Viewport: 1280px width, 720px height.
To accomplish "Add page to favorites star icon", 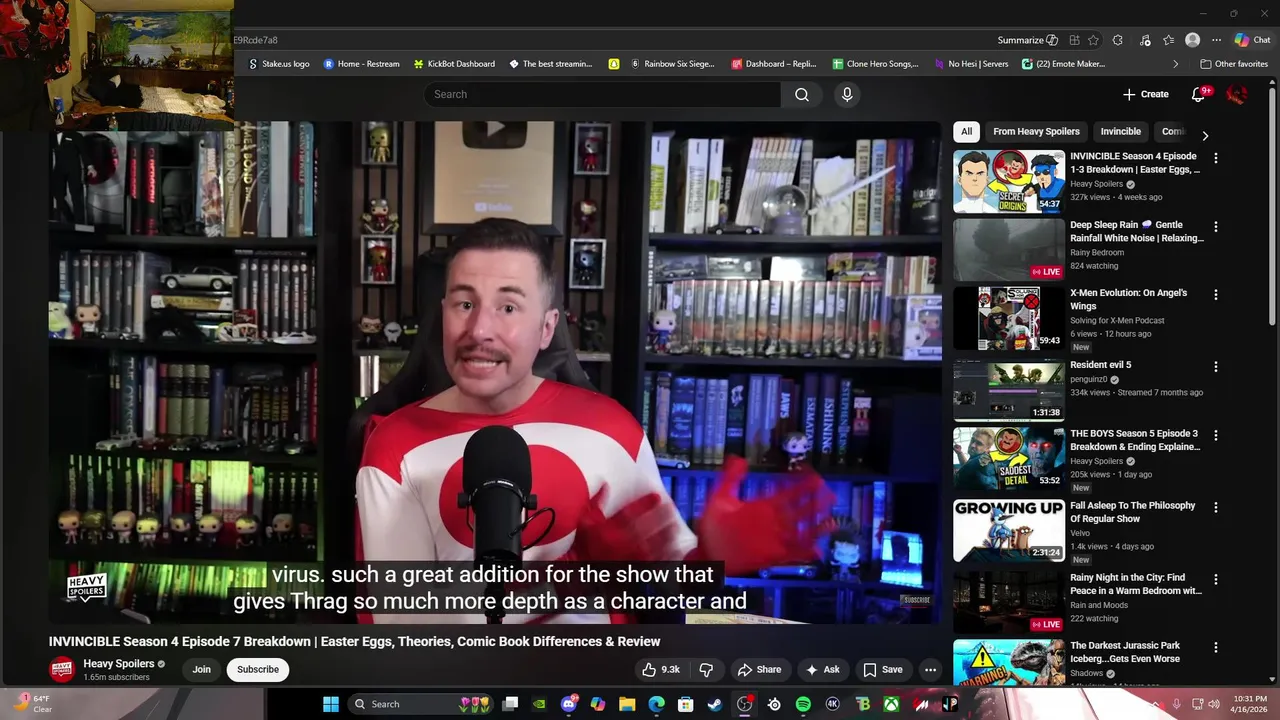I will click(1093, 40).
